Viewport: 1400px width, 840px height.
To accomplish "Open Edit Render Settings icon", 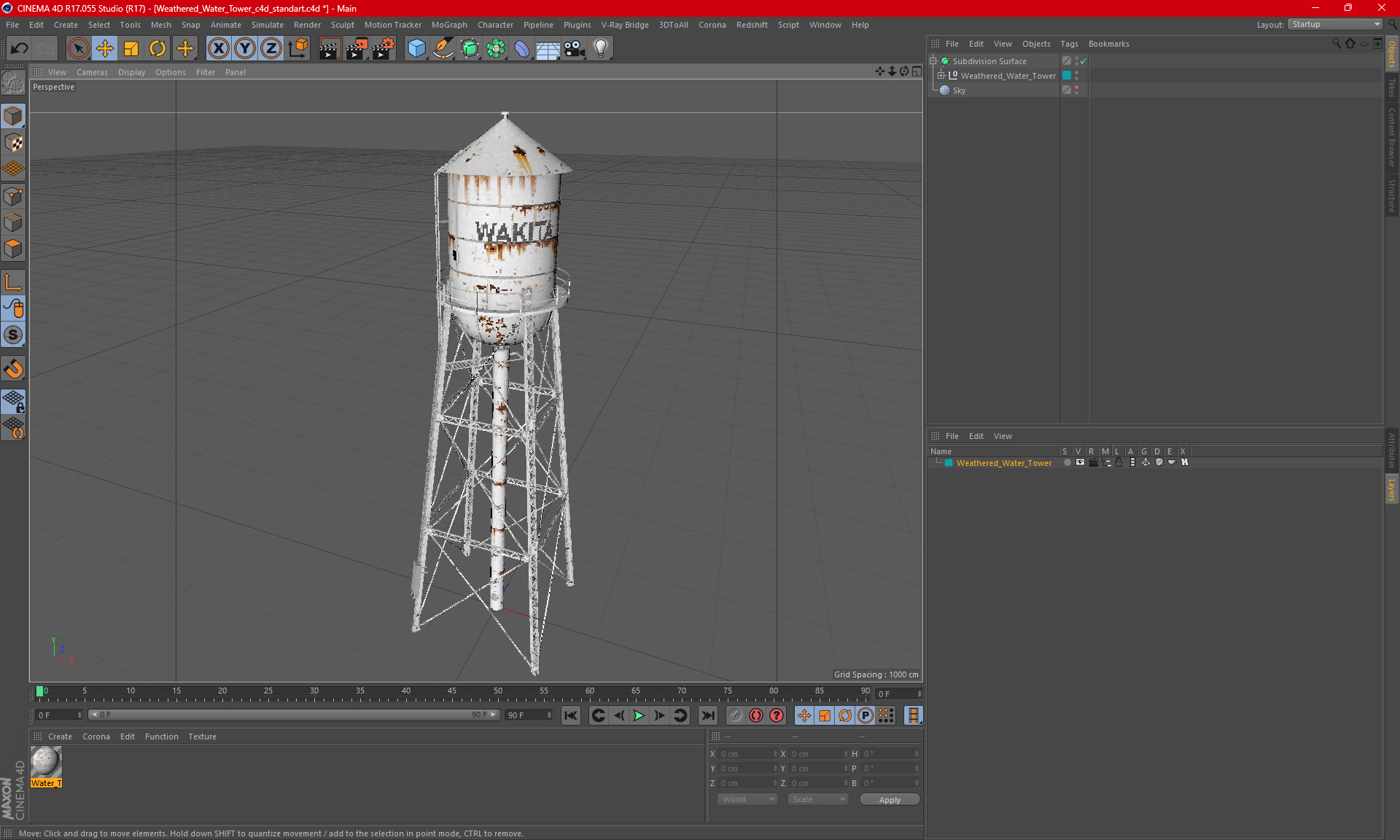I will (384, 49).
